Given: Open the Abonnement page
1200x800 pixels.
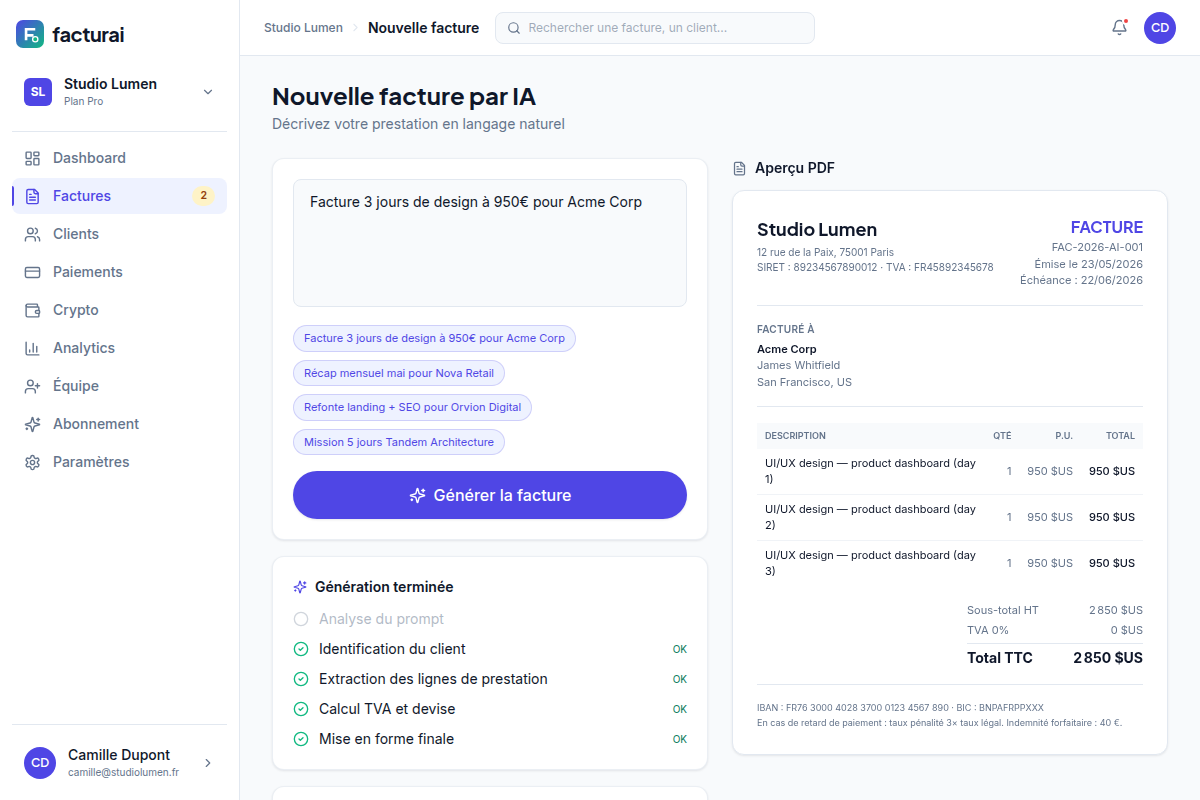Looking at the screenshot, I should [x=120, y=424].
